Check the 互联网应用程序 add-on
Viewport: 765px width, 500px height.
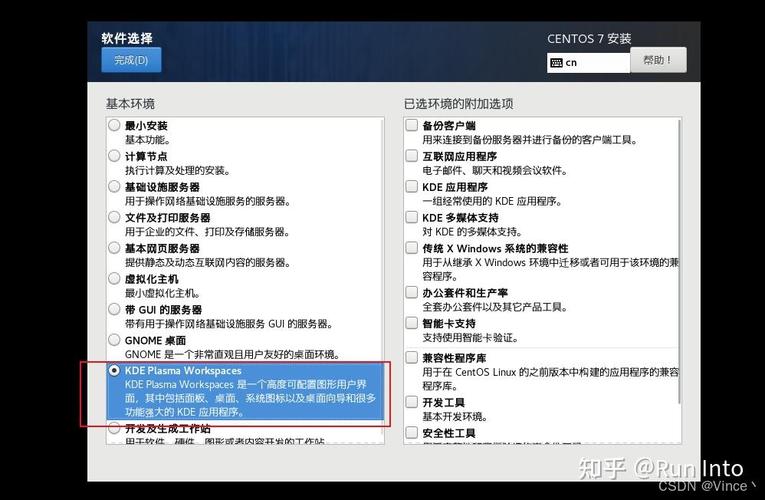pyautogui.click(x=412, y=156)
